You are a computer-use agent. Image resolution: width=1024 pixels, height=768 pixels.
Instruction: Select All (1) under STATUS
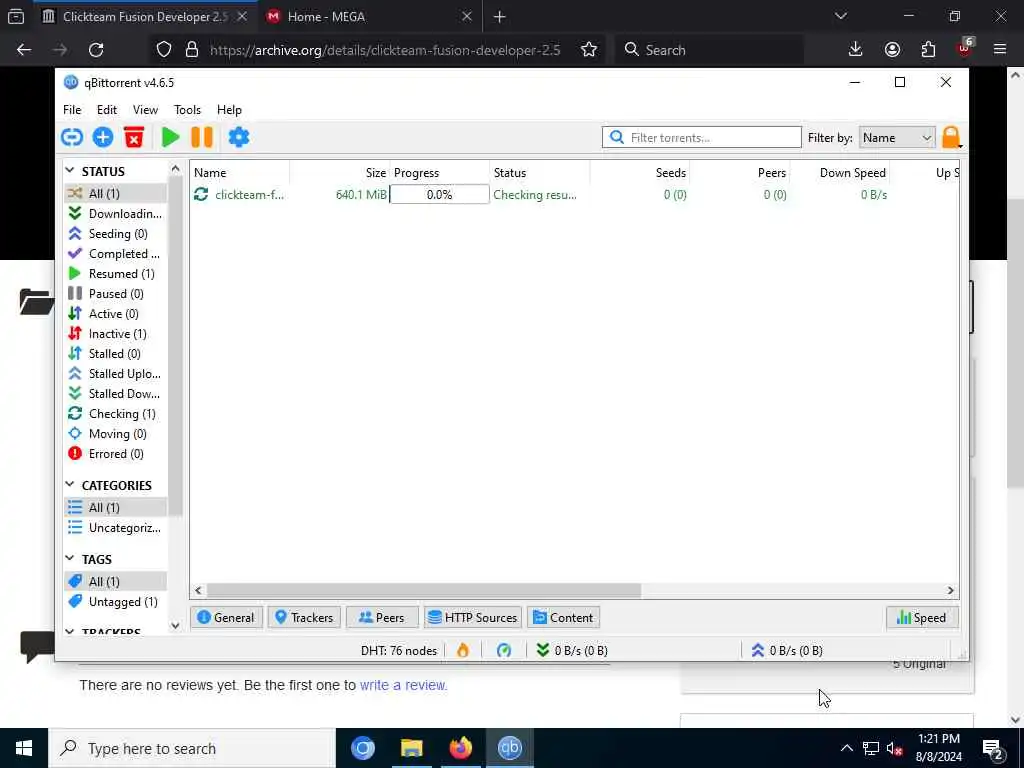click(x=116, y=193)
